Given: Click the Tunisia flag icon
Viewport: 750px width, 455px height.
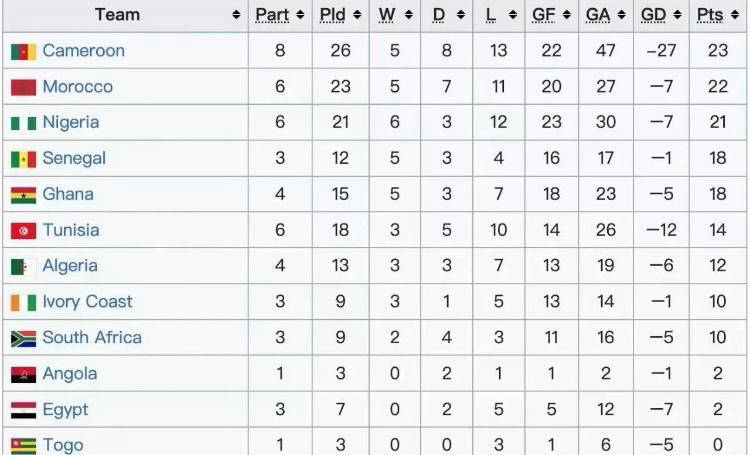Looking at the screenshot, I should pyautogui.click(x=23, y=231).
